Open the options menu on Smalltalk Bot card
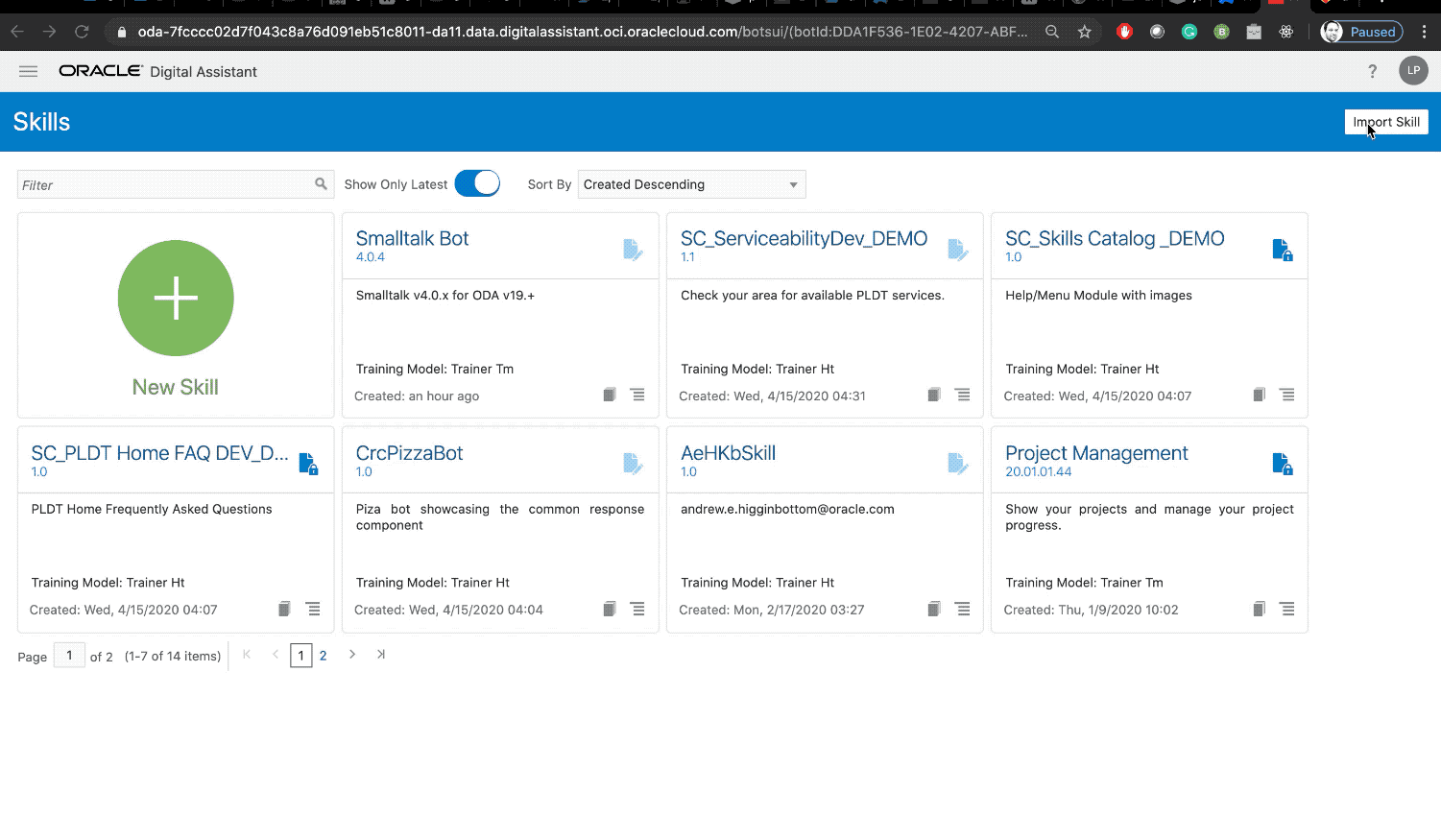Image resolution: width=1441 pixels, height=840 pixels. (637, 395)
